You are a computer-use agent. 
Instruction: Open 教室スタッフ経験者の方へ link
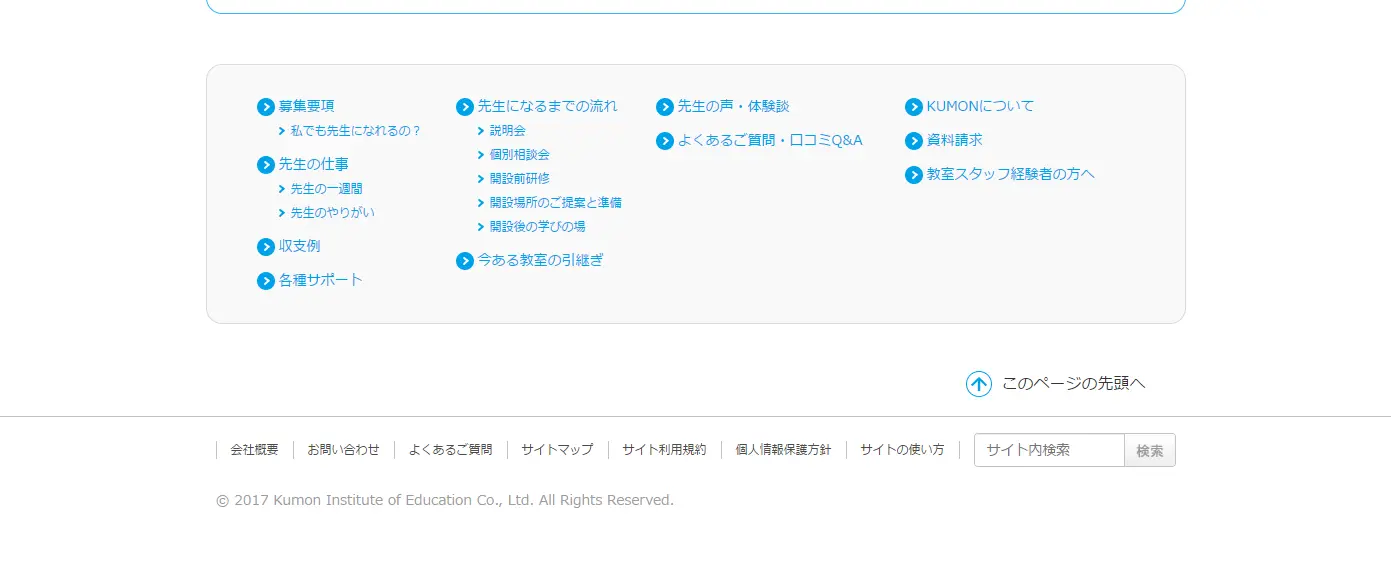[x=1011, y=174]
